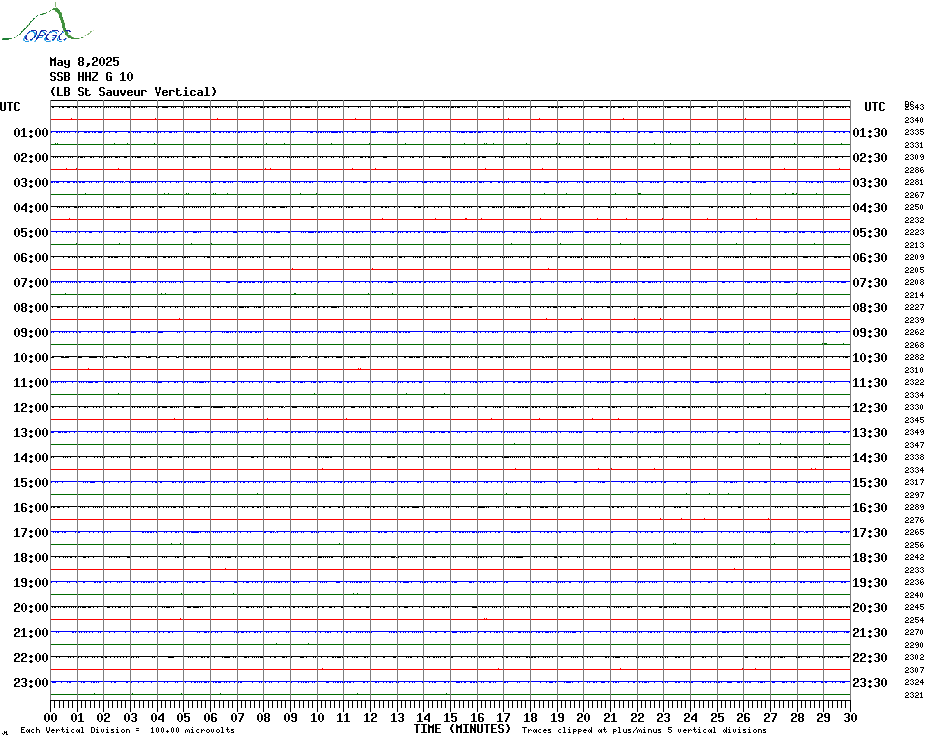Select minute 15 on the bottom axis
The height and width of the screenshot is (744, 930).
[x=450, y=718]
